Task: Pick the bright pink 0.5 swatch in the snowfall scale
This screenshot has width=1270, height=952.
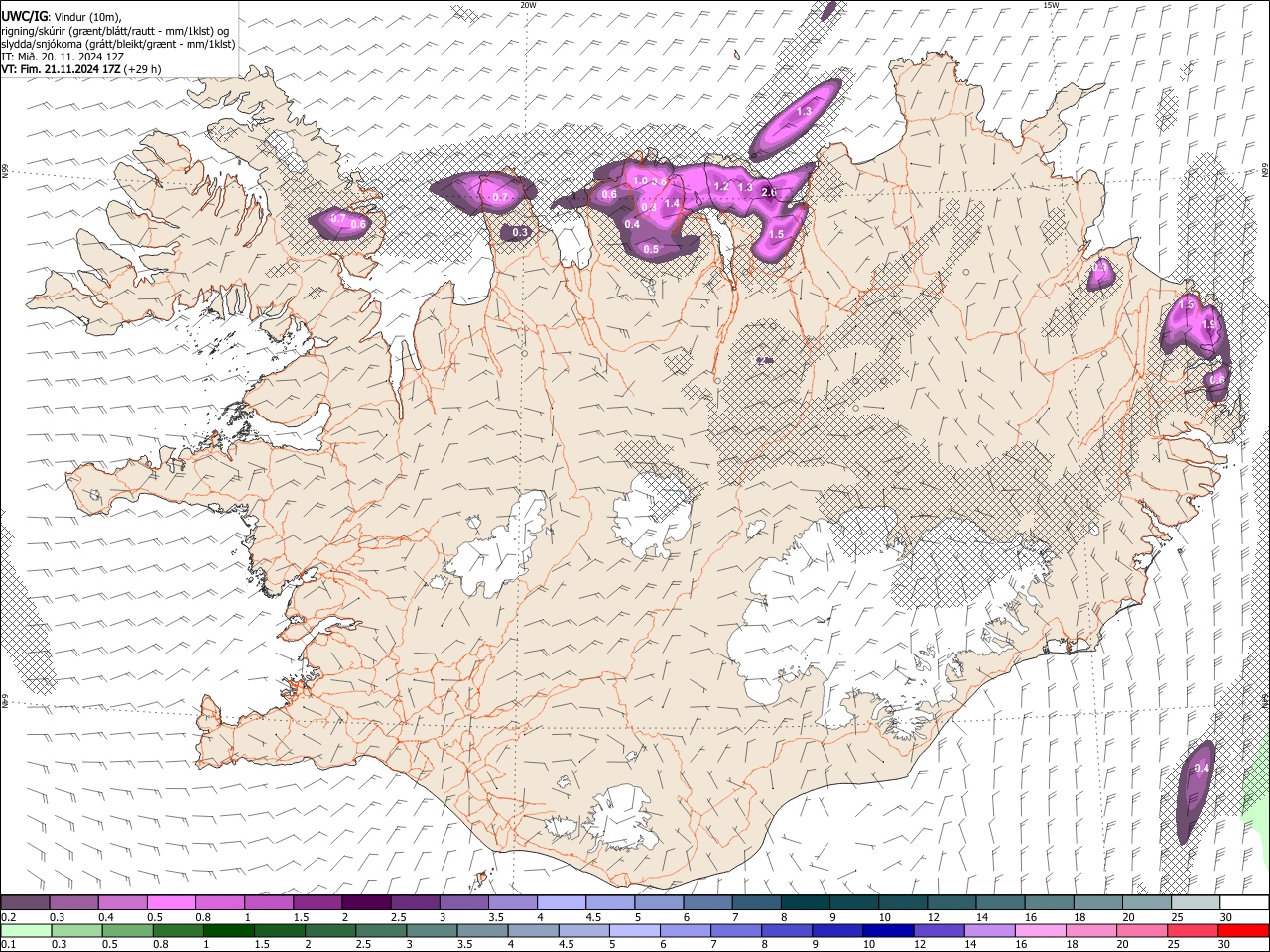Action: [x=171, y=903]
